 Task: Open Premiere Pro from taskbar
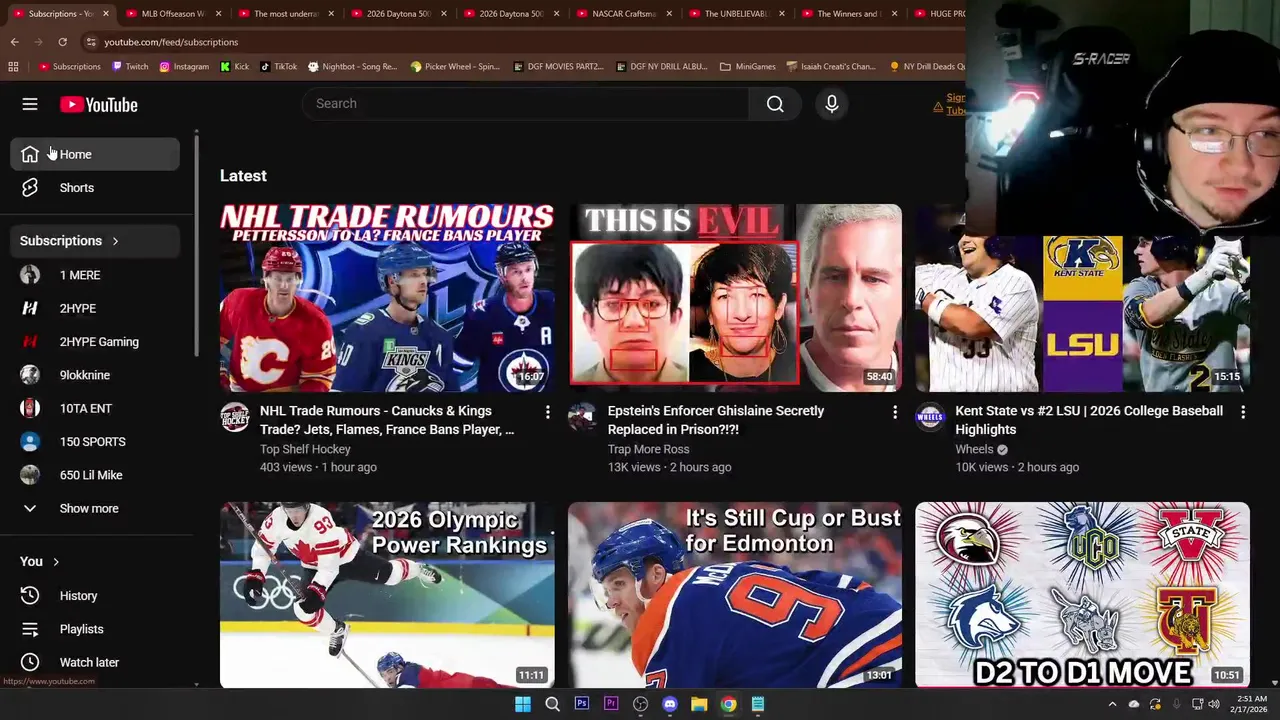coord(611,704)
